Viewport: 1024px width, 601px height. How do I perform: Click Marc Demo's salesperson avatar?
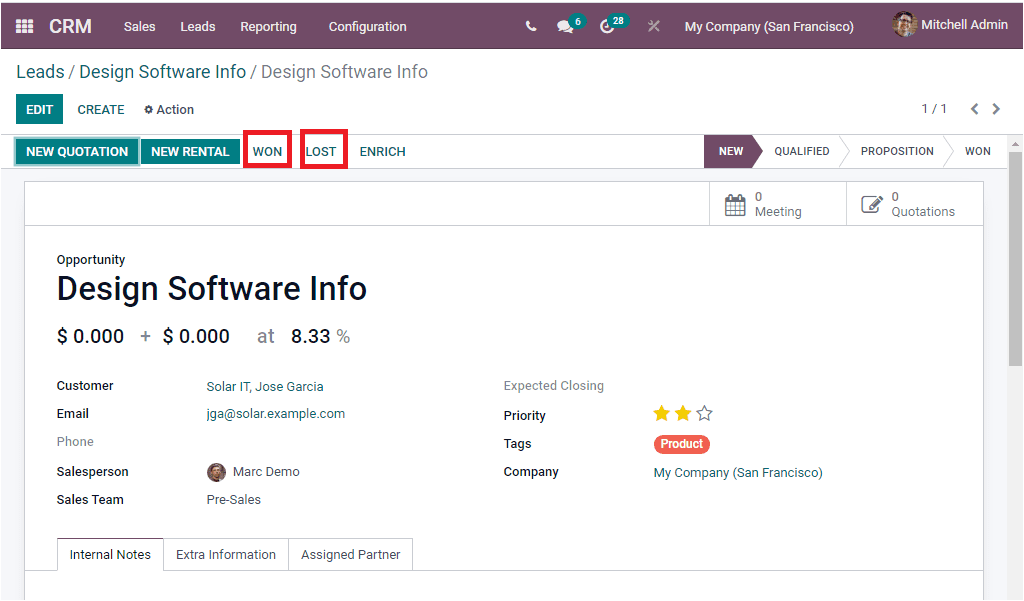pos(217,471)
